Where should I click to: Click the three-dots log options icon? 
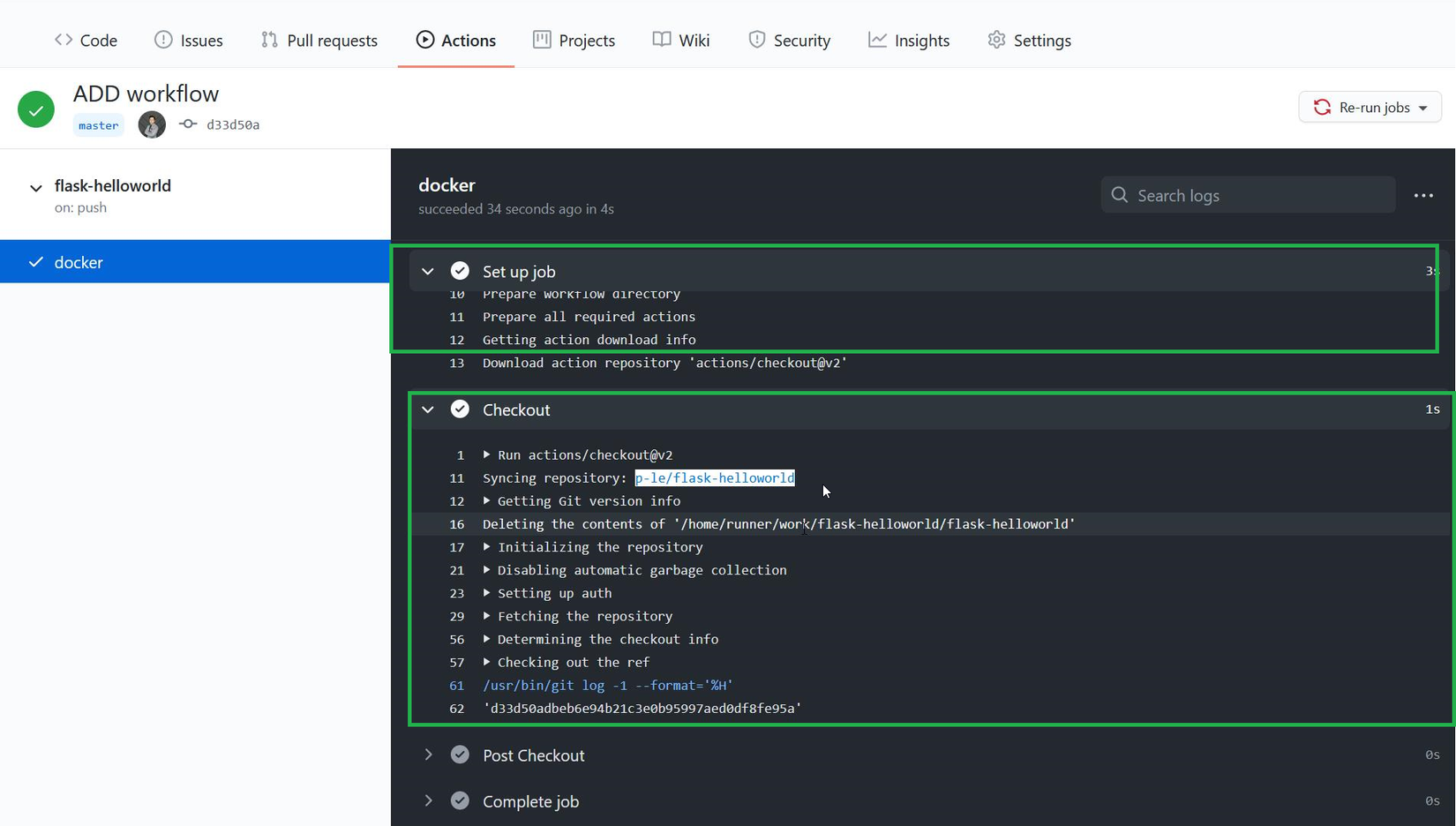(x=1422, y=196)
